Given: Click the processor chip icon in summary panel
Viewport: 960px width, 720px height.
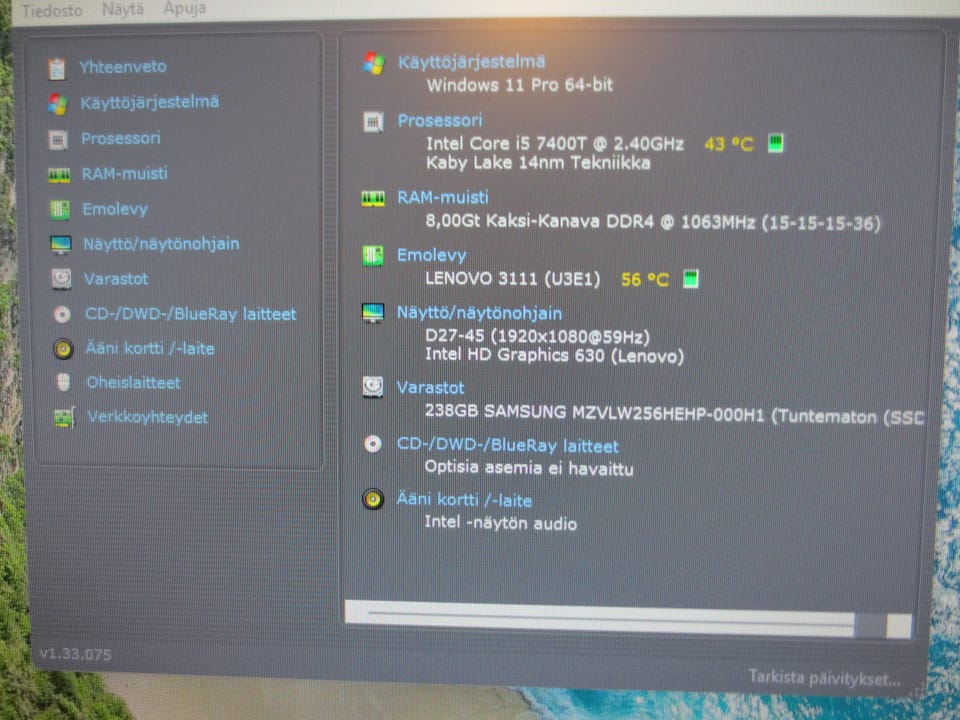Looking at the screenshot, I should pos(373,122).
